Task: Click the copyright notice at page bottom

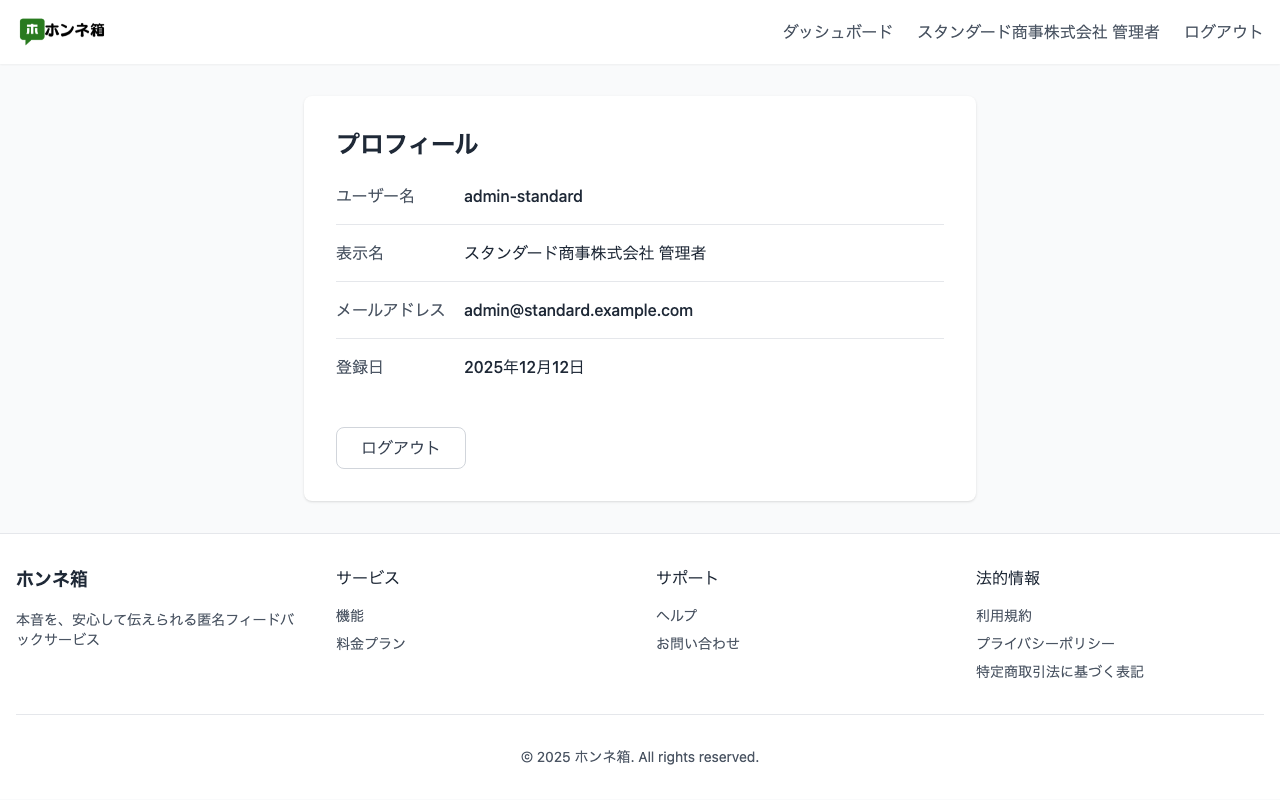Action: [x=639, y=757]
